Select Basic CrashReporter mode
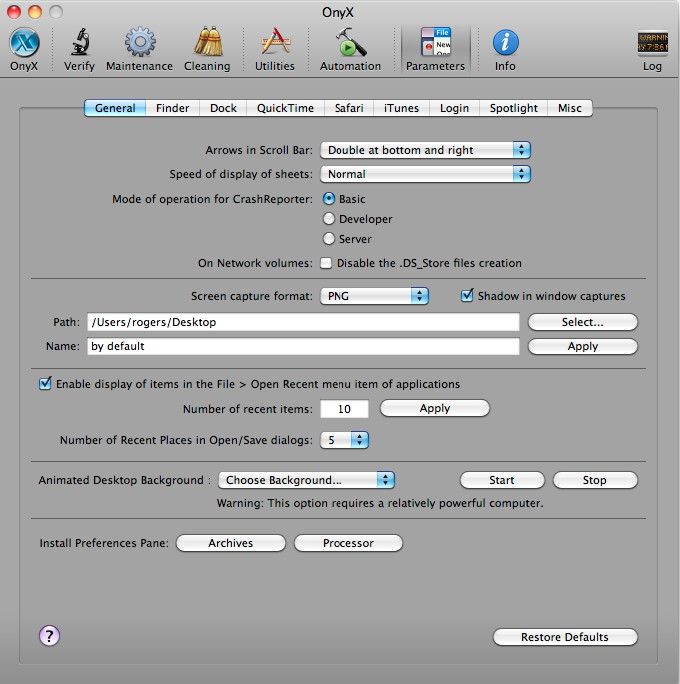680x684 pixels. (x=329, y=198)
